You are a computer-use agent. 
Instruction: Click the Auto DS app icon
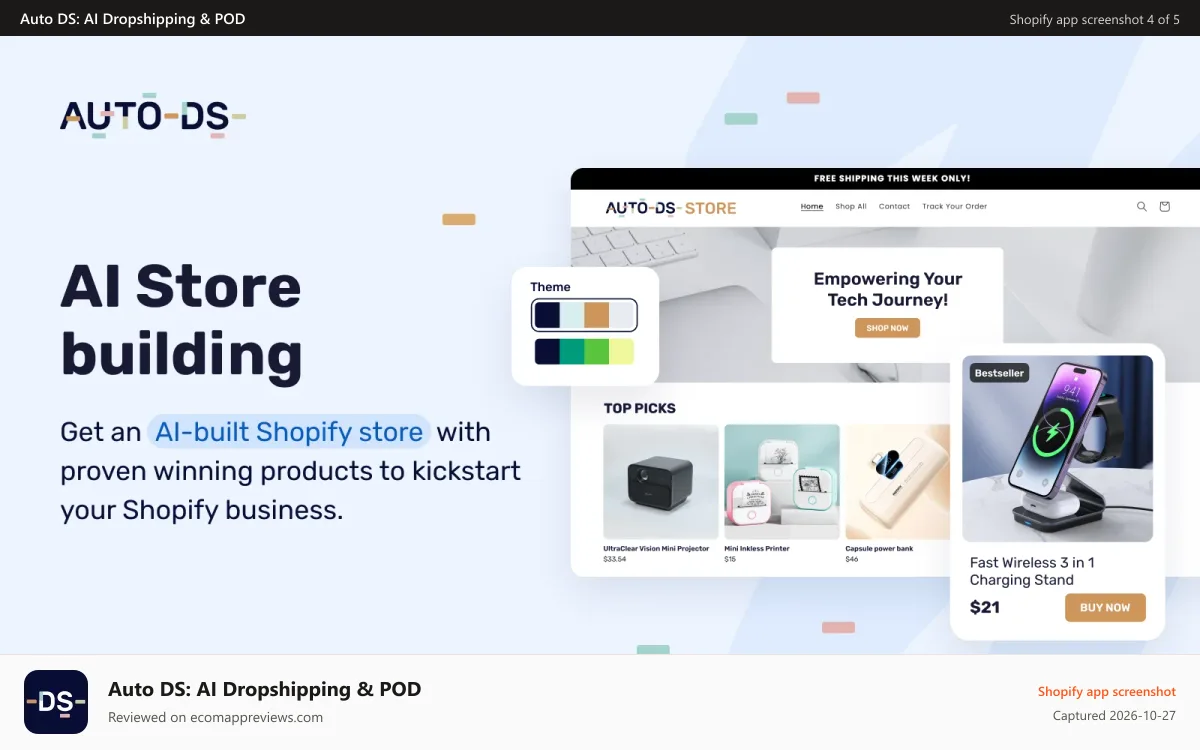(56, 702)
